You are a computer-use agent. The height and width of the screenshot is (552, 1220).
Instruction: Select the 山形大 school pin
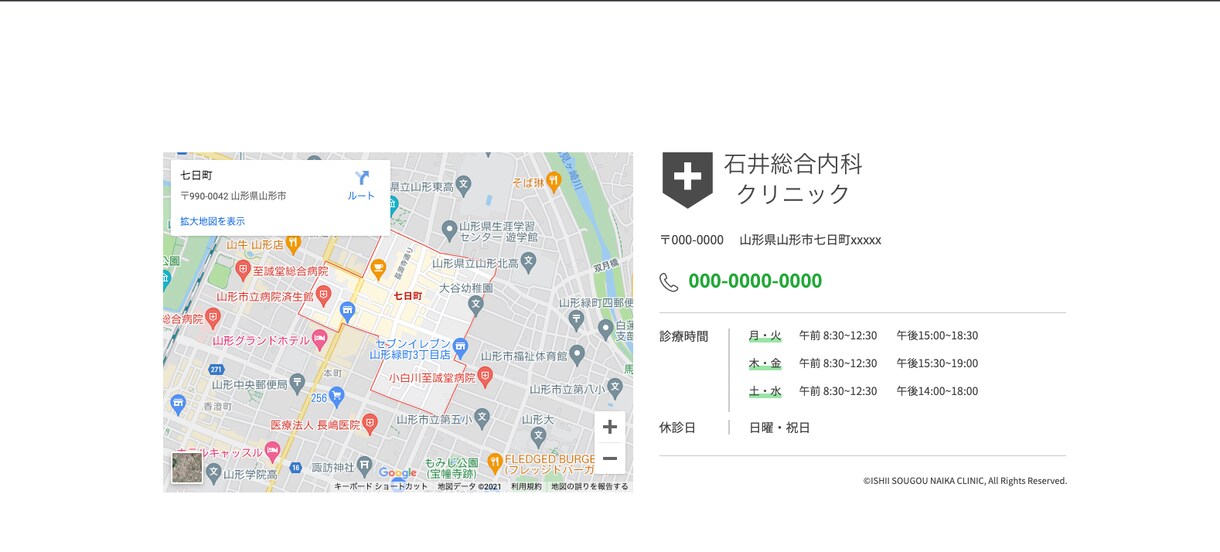pyautogui.click(x=538, y=436)
